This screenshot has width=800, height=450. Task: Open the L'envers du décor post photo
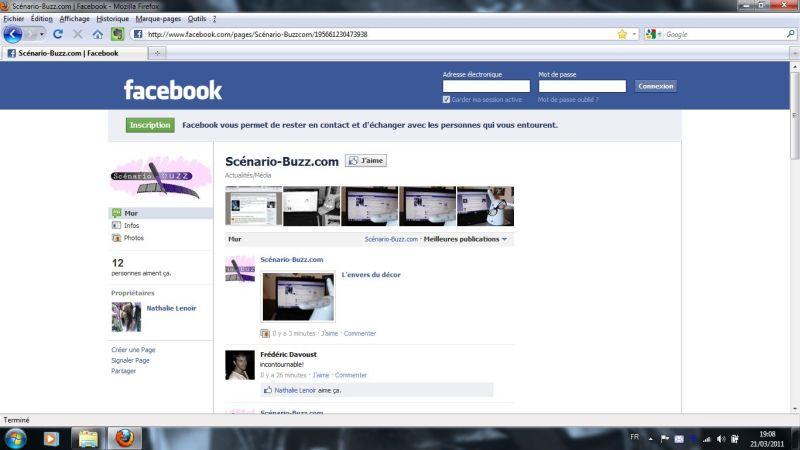click(298, 296)
